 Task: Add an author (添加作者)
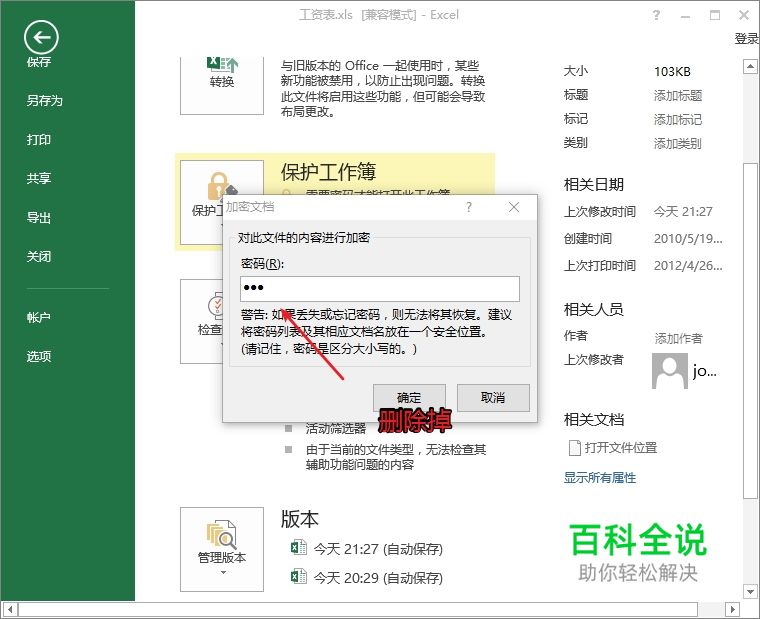point(679,338)
